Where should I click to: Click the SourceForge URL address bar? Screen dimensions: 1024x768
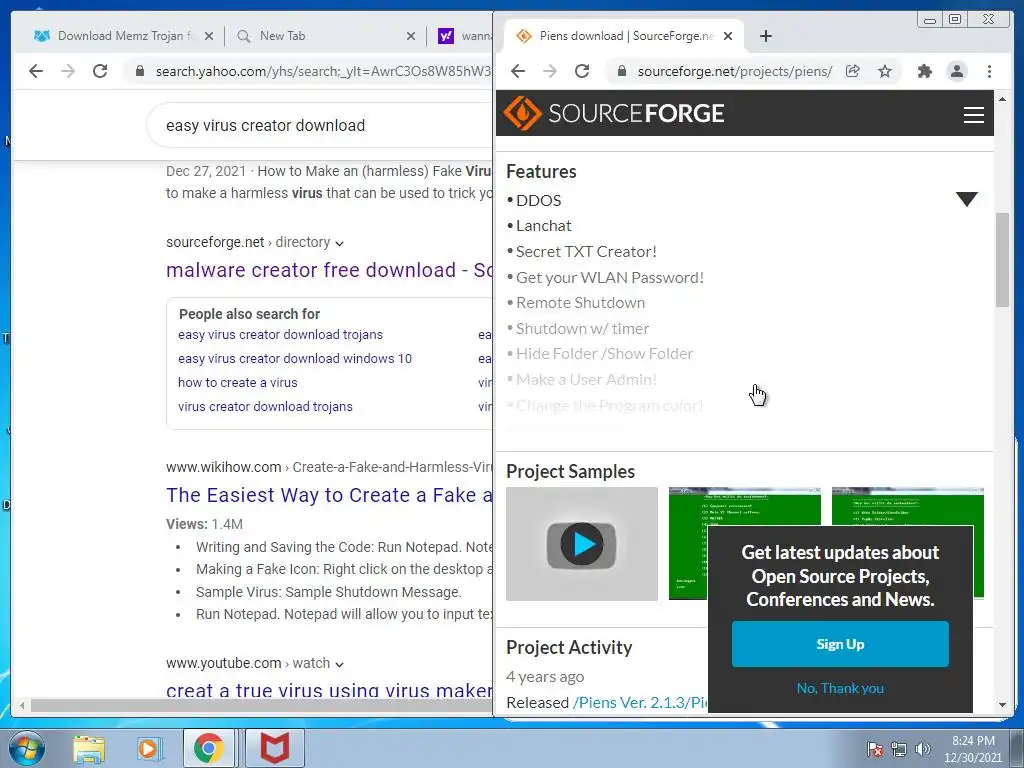click(x=735, y=71)
